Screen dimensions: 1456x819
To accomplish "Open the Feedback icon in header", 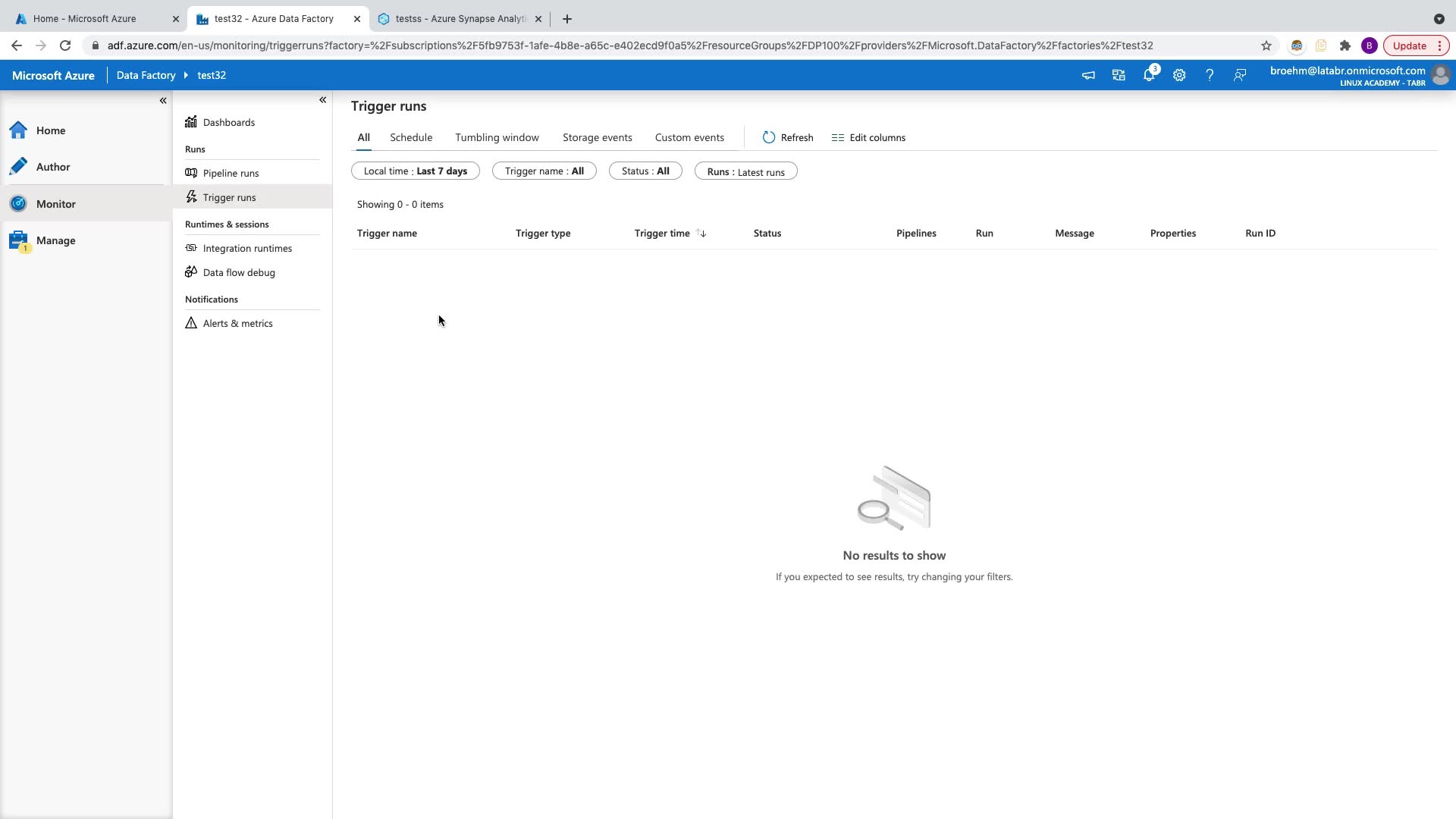I will click(1240, 75).
